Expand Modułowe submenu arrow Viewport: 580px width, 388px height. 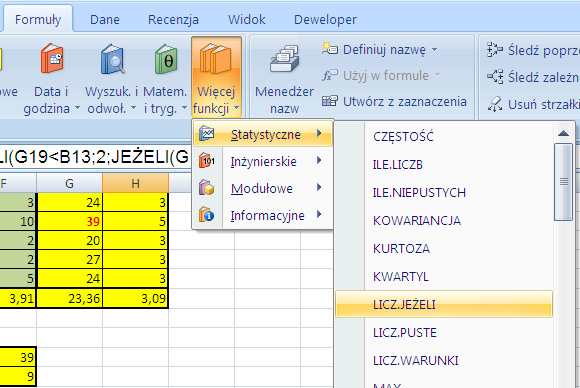(319, 188)
